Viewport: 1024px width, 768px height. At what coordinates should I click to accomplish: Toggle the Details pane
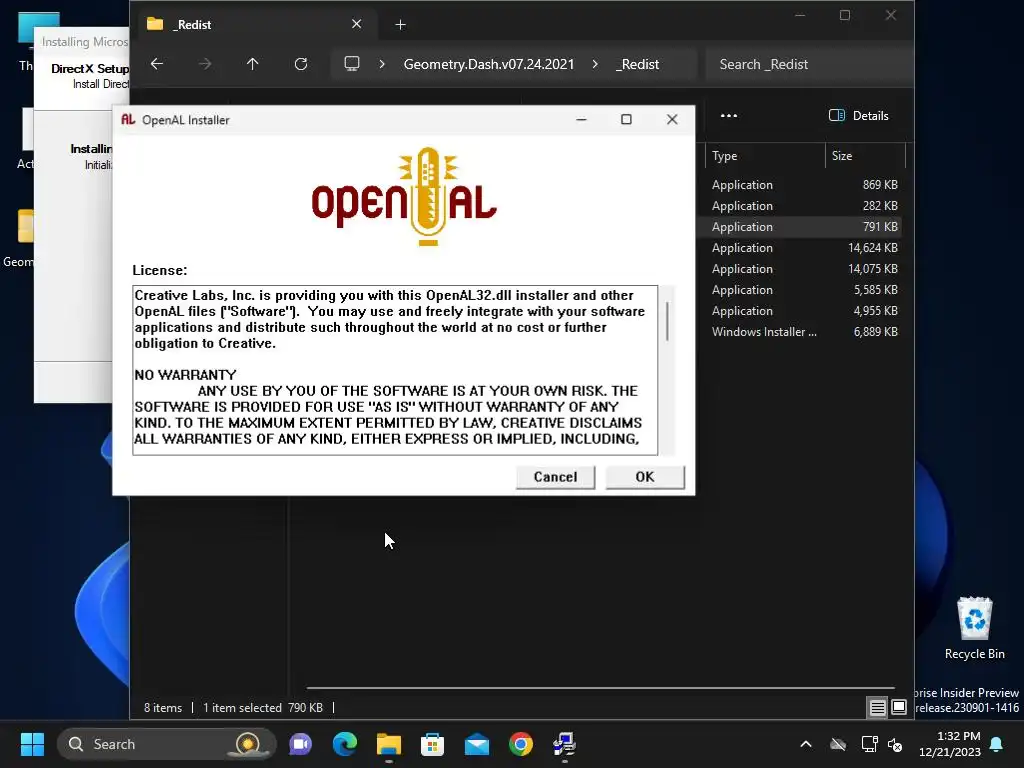[x=859, y=116]
